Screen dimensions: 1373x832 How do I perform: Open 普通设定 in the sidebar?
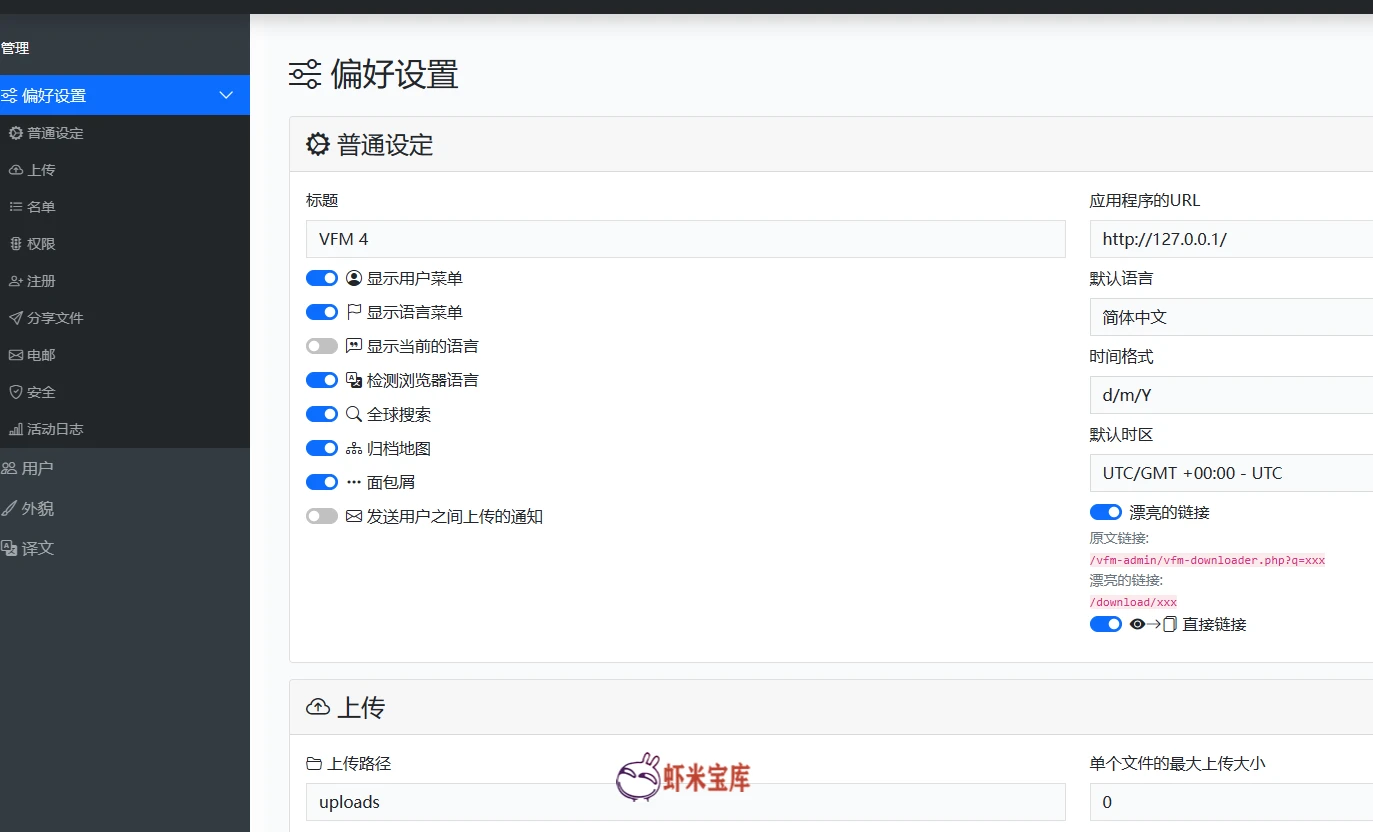click(125, 133)
